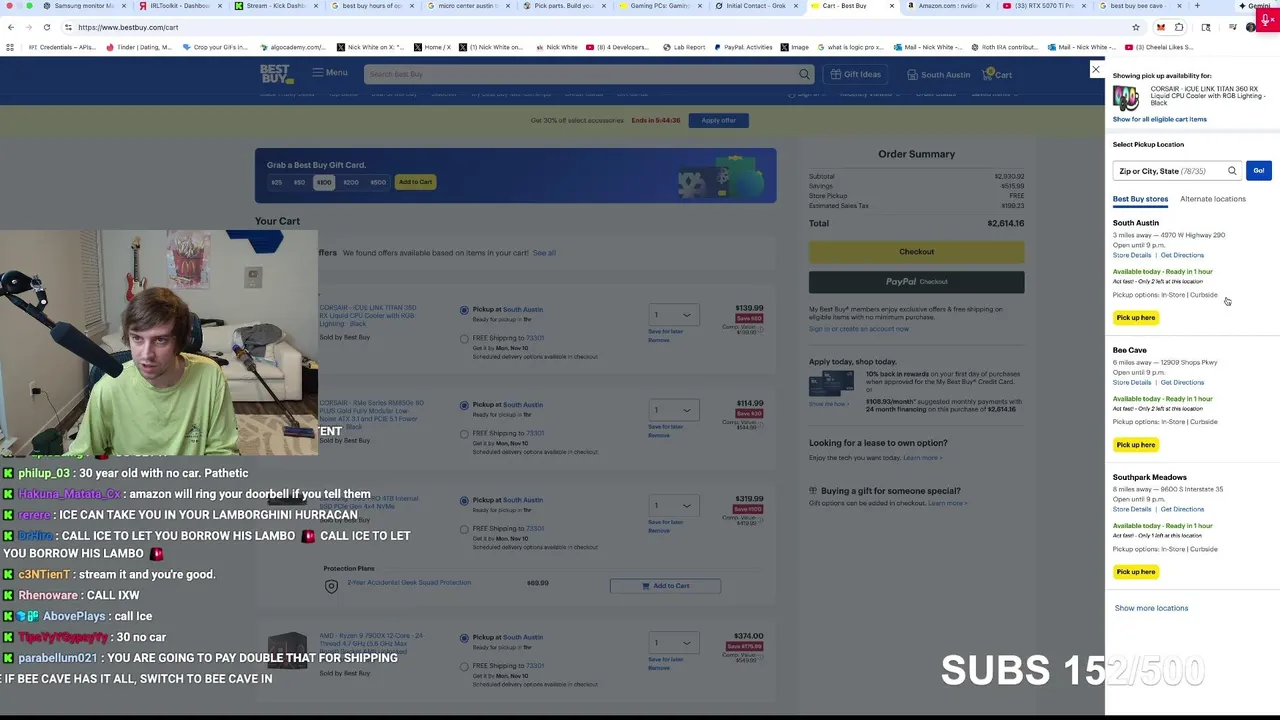Screen dimensions: 1280x720
Task: Click the CORSAIR cooler thumbnail in side panel
Action: [1126, 98]
